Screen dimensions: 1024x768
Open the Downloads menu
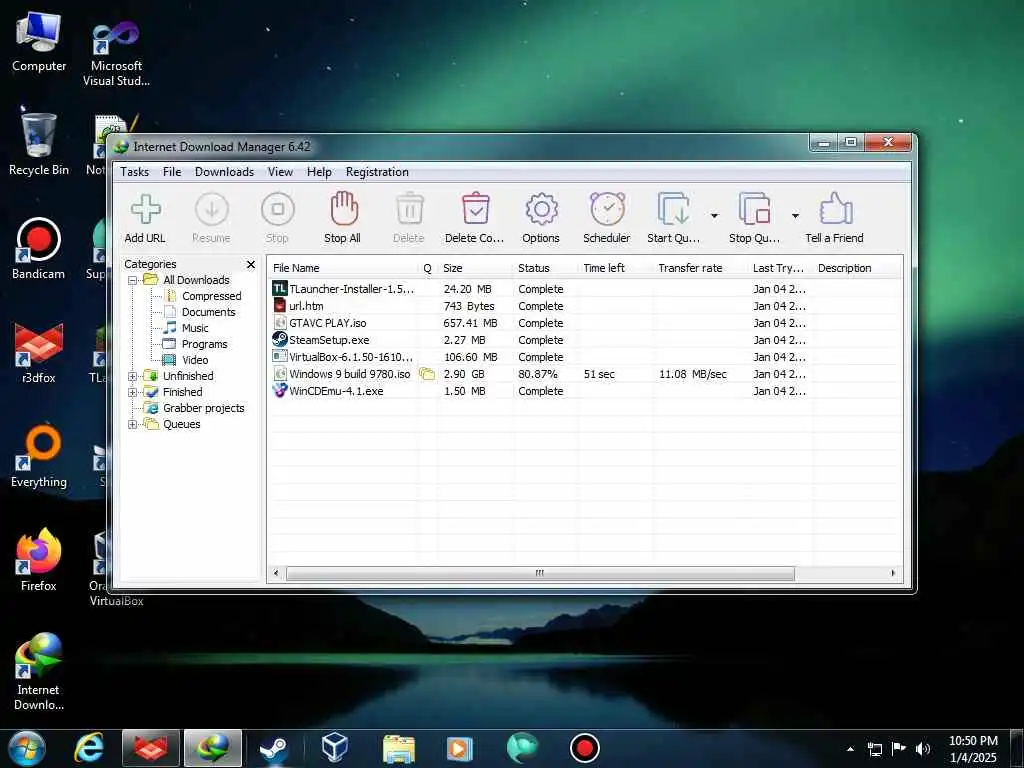point(224,172)
